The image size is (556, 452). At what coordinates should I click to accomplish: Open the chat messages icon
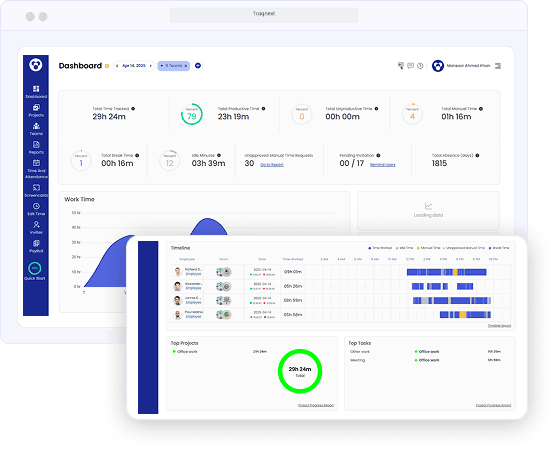[x=411, y=66]
